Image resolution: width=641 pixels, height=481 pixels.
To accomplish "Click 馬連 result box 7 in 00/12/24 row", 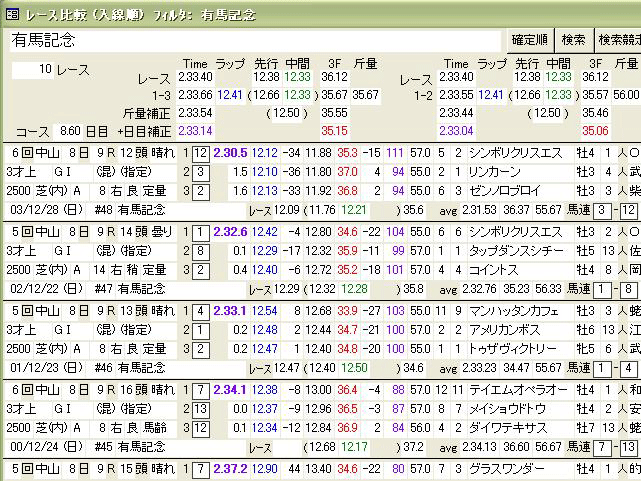I will pos(601,447).
